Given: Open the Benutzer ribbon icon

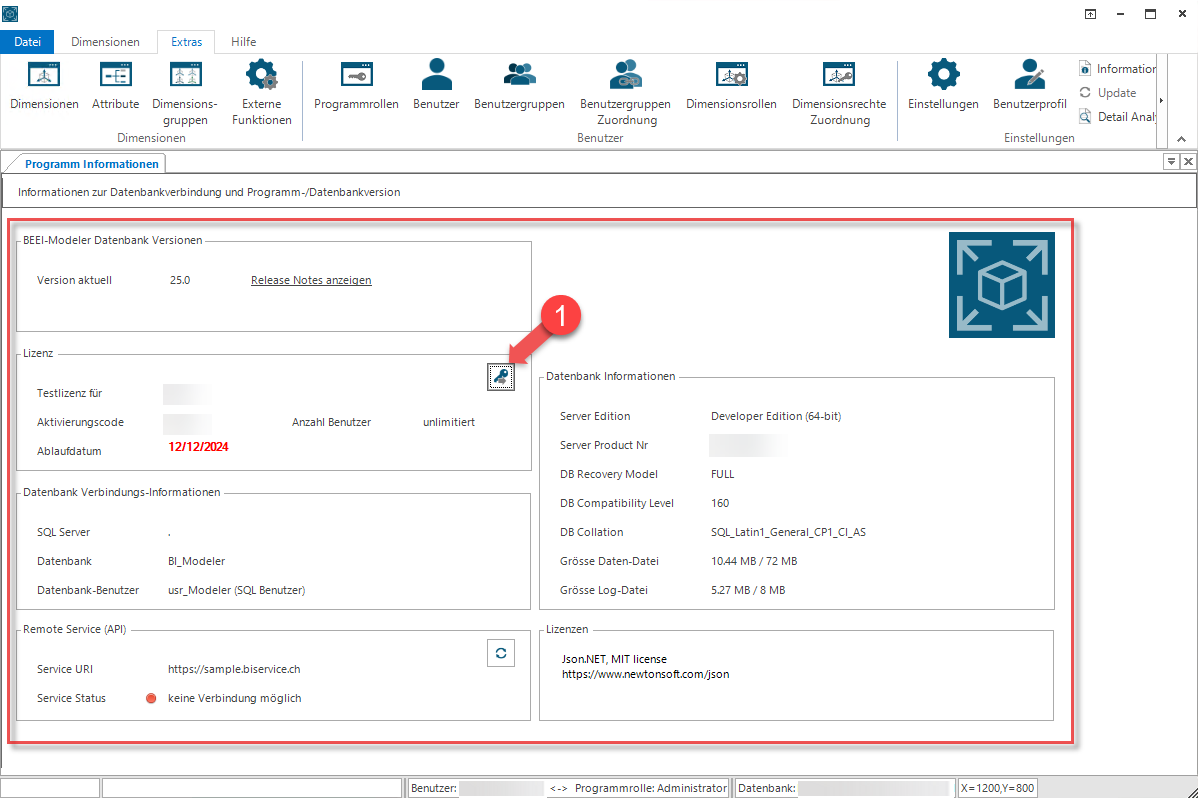Looking at the screenshot, I should (x=436, y=85).
